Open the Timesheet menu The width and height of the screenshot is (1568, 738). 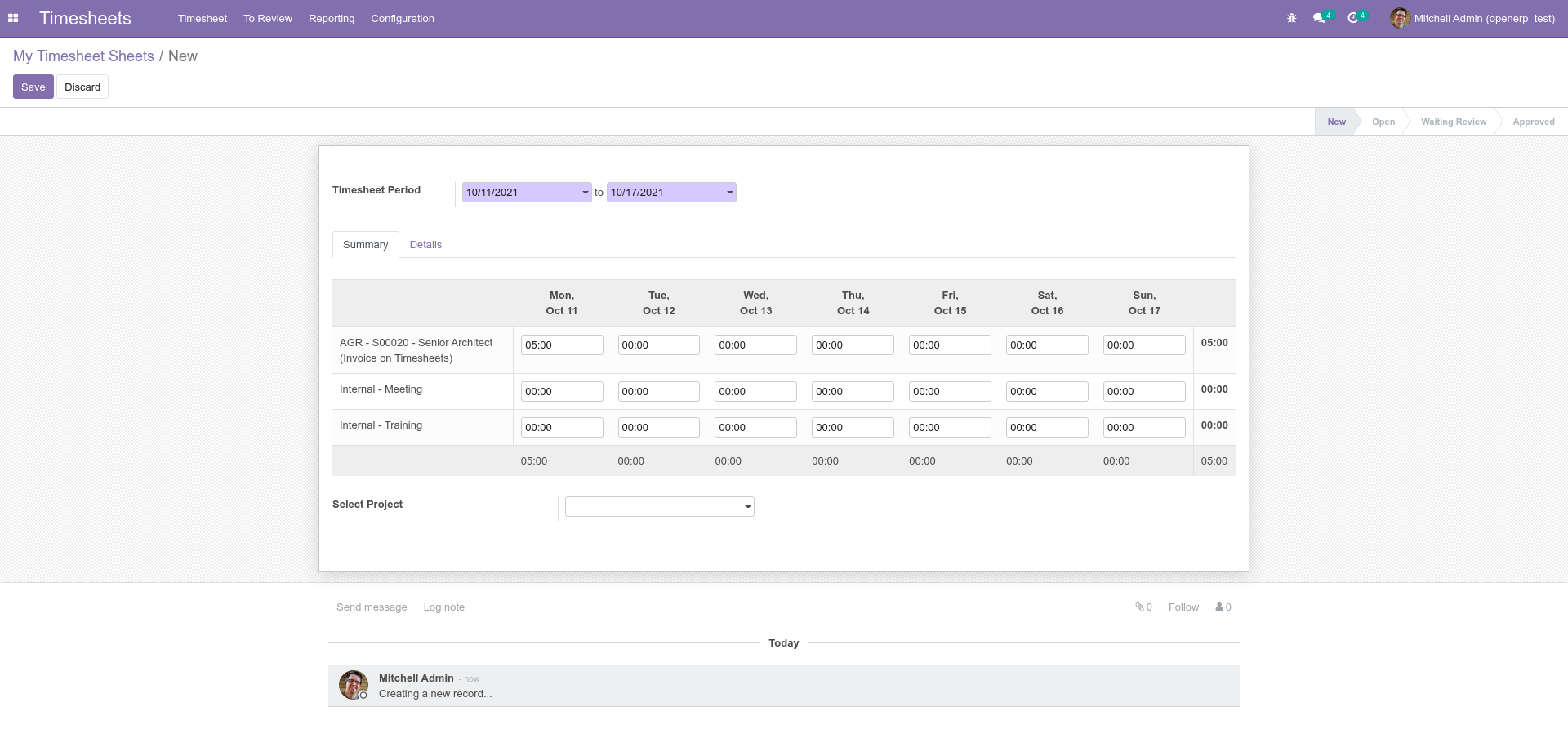point(203,18)
